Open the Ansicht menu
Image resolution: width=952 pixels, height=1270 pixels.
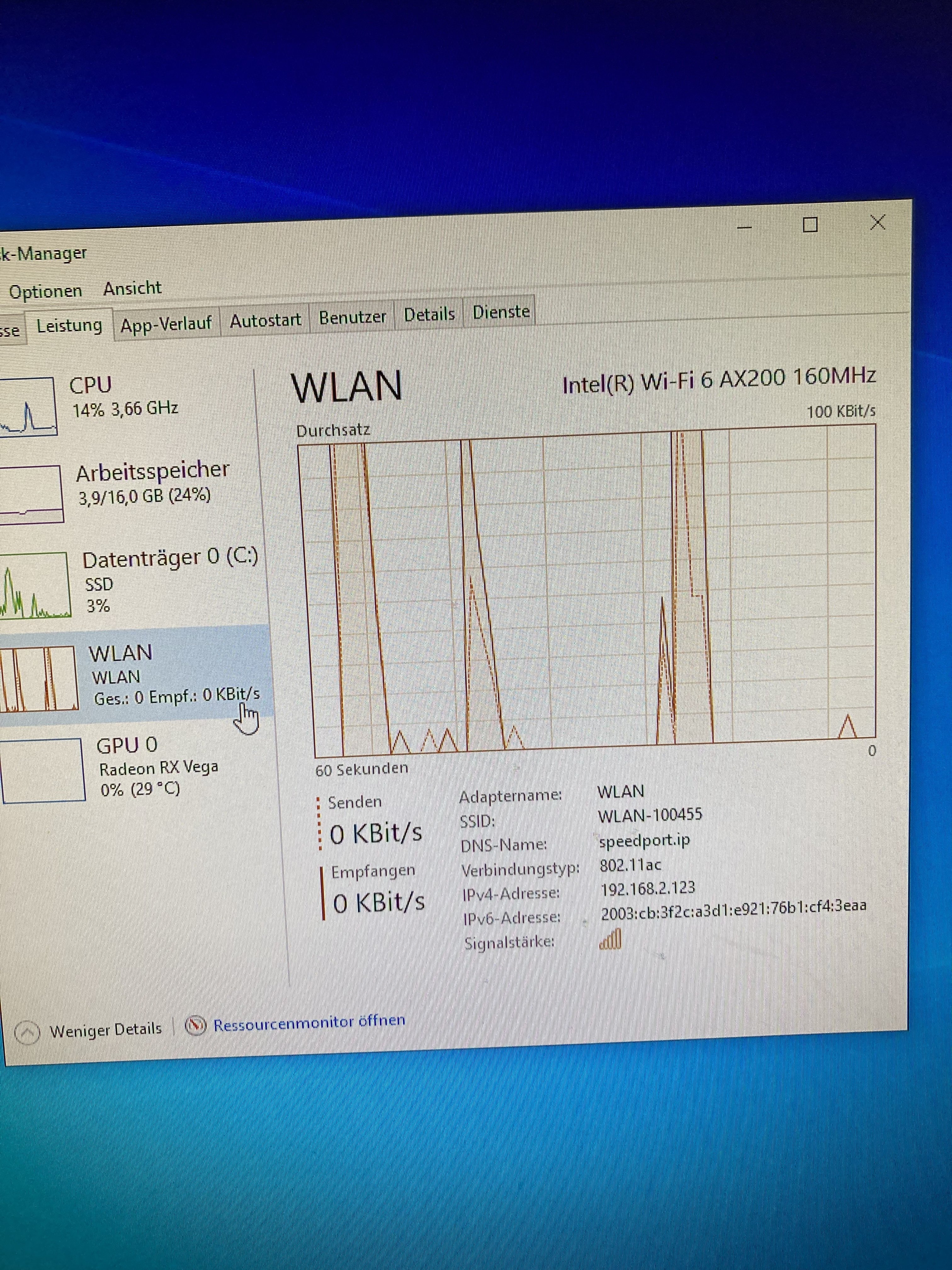point(132,288)
